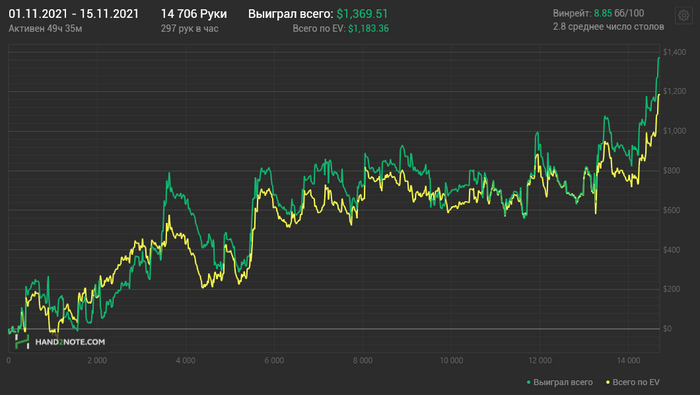This screenshot has width=700, height=395.
Task: Toggle the 'Выиграл всего' green legend series
Action: pos(559,382)
